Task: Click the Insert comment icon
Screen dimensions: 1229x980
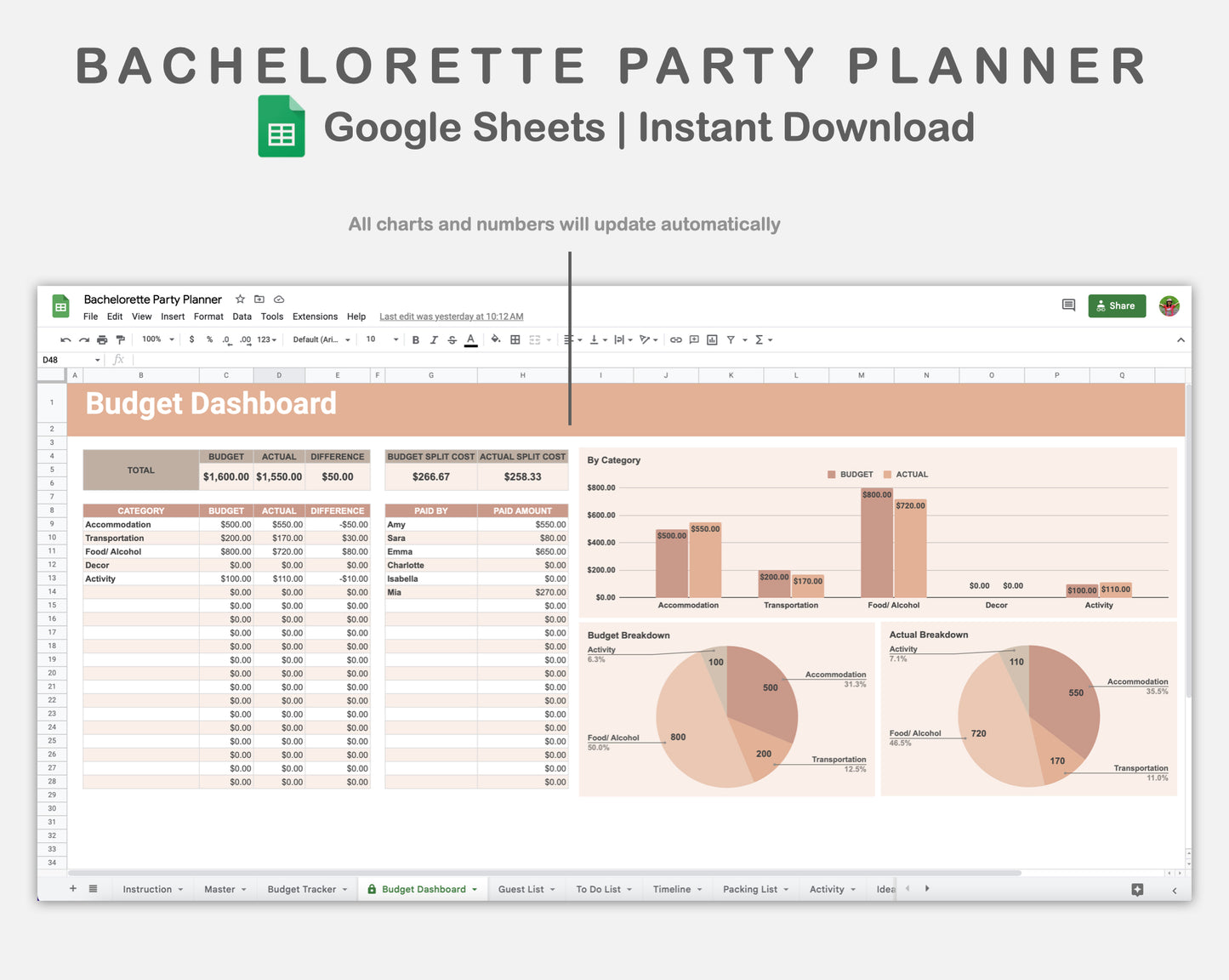Action: click(x=694, y=339)
